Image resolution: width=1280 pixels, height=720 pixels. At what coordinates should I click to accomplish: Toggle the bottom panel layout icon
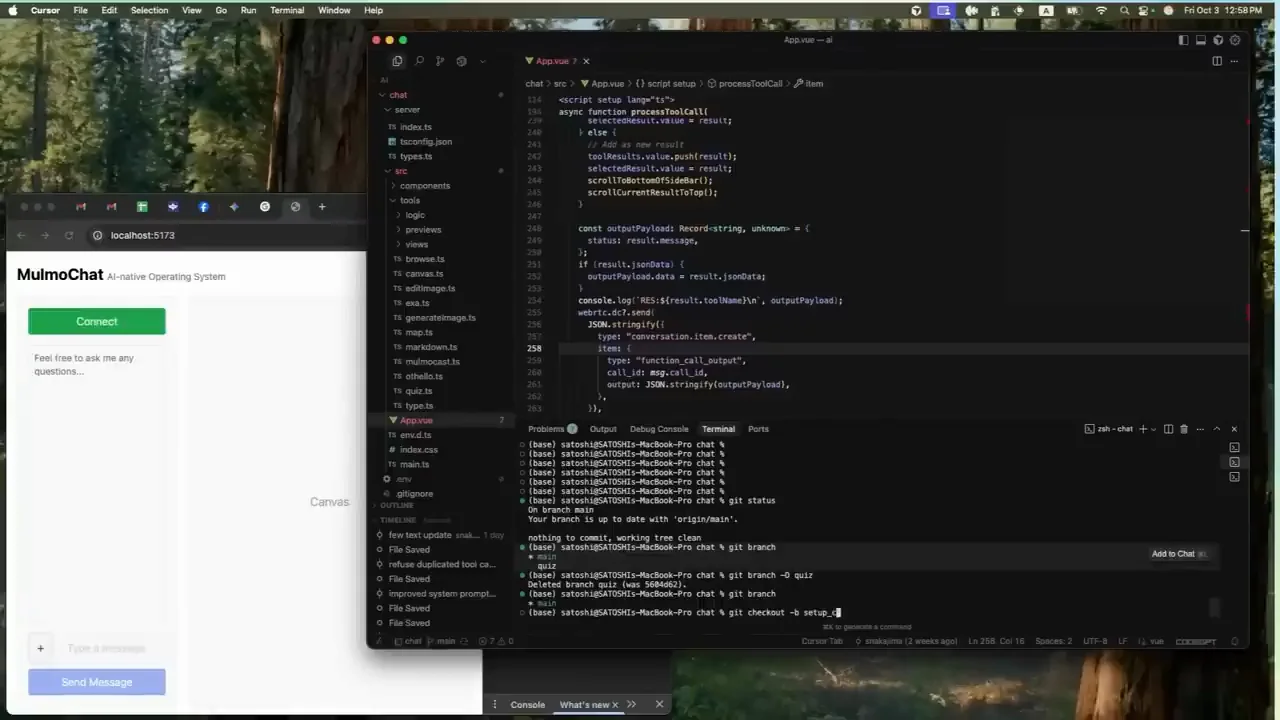(x=1201, y=40)
